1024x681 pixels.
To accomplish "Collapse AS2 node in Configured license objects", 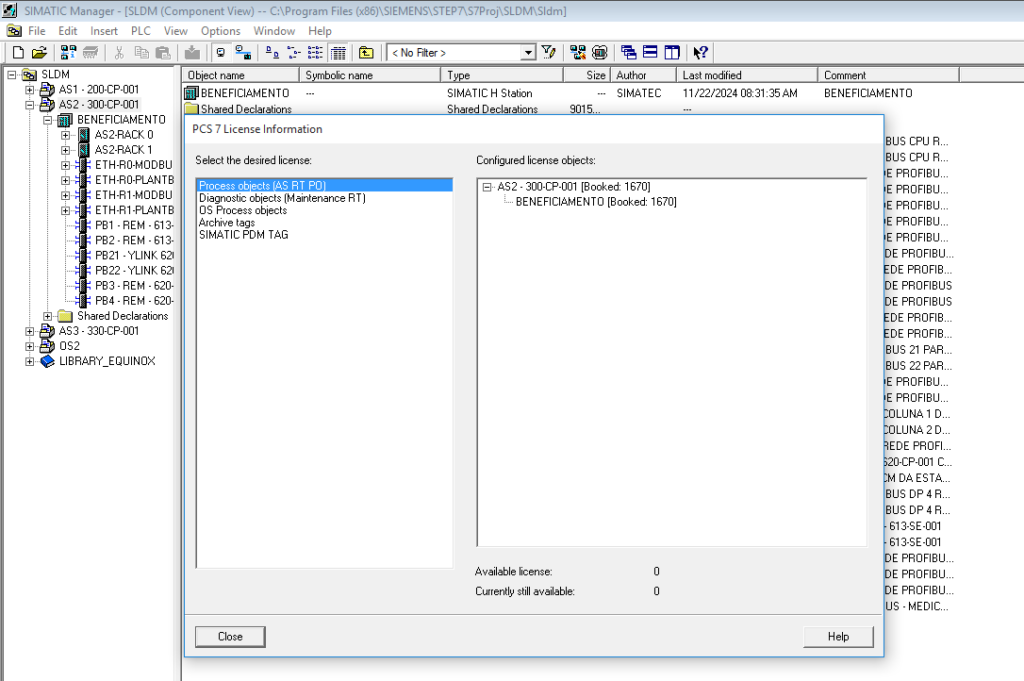I will [x=487, y=187].
